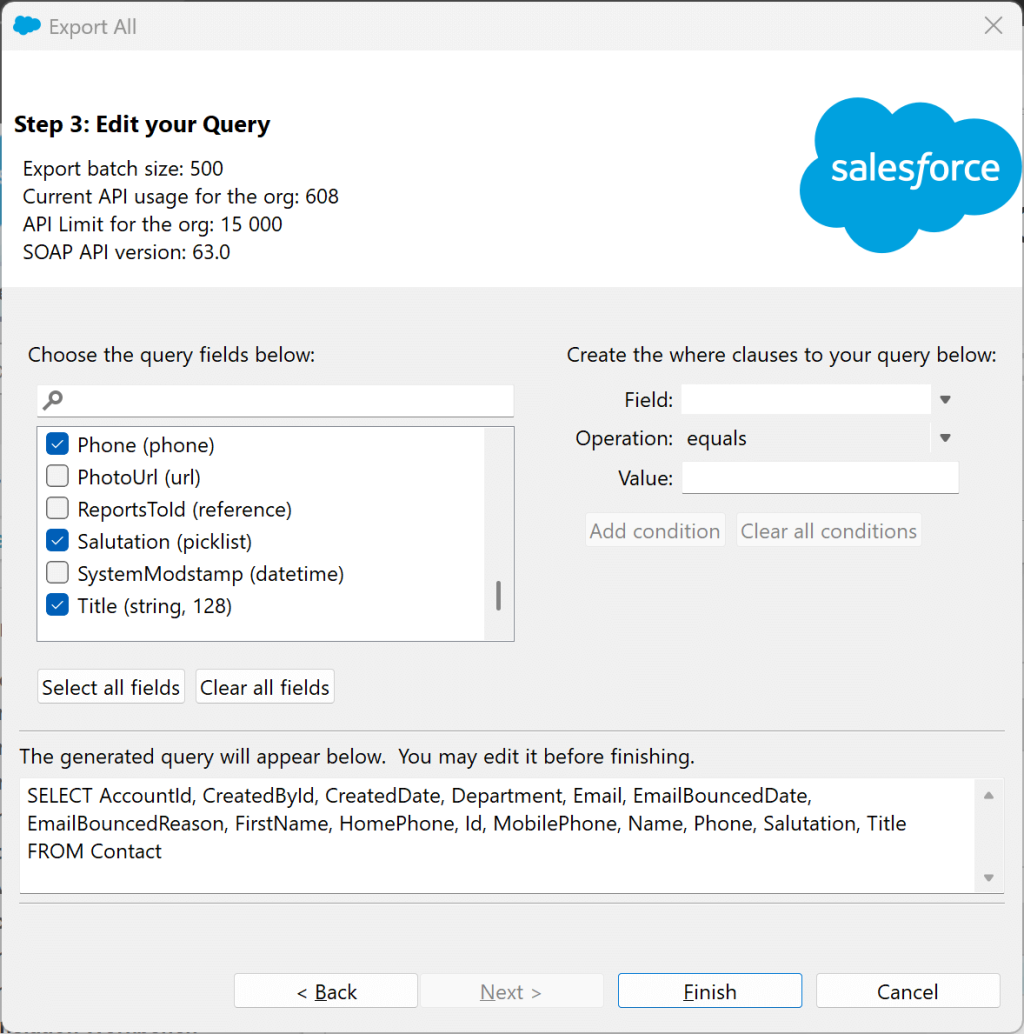1024x1034 pixels.
Task: Uncheck the Title (string, 128) field
Action: click(57, 605)
